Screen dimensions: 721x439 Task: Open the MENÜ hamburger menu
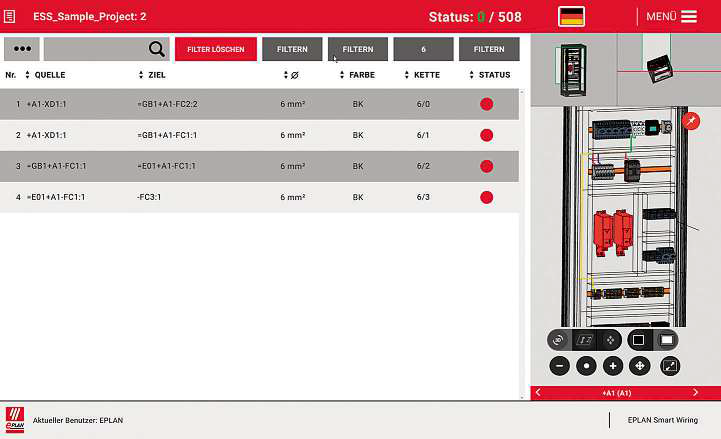click(x=671, y=17)
